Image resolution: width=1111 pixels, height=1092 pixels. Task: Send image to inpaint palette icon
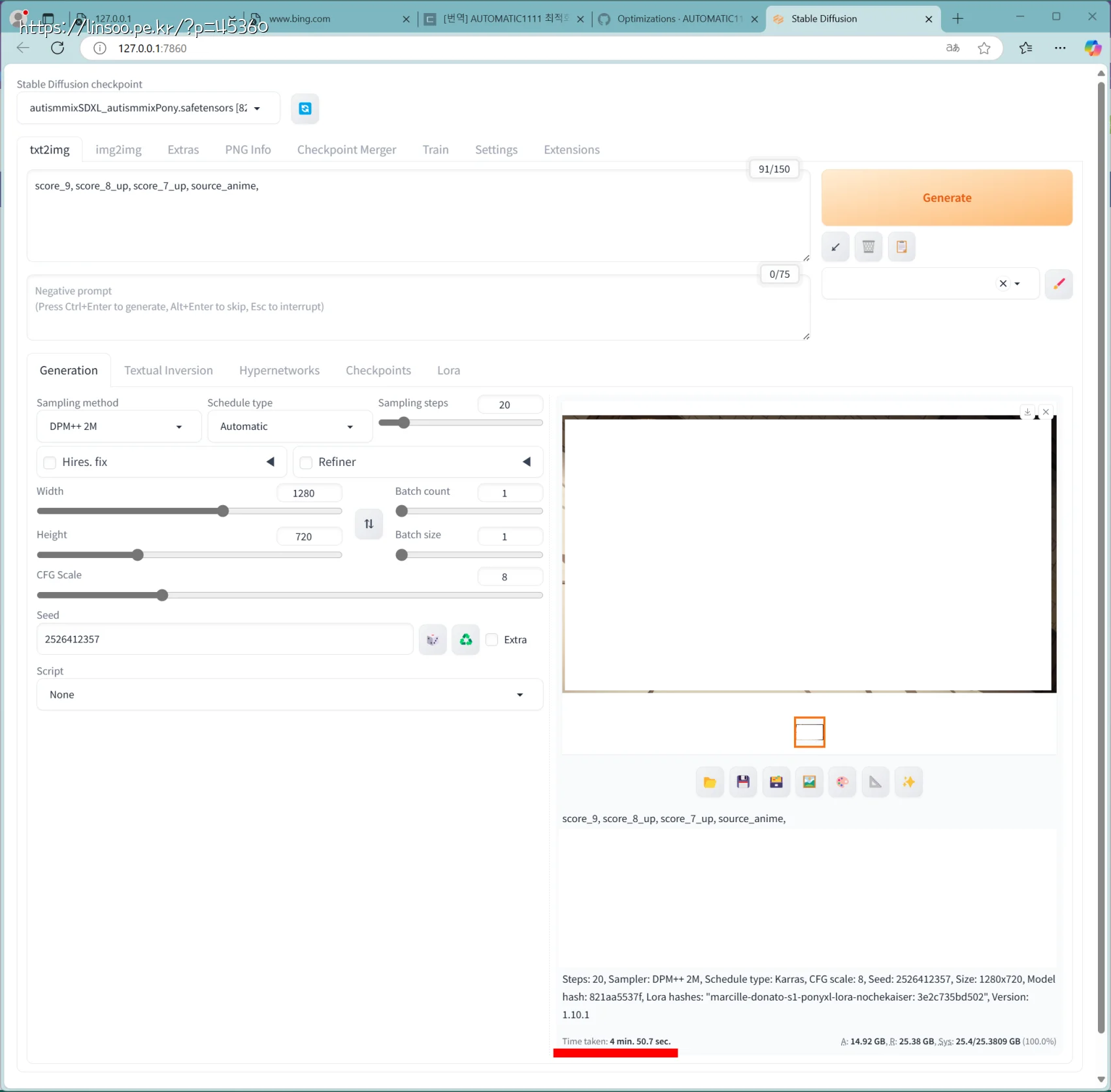tap(842, 782)
